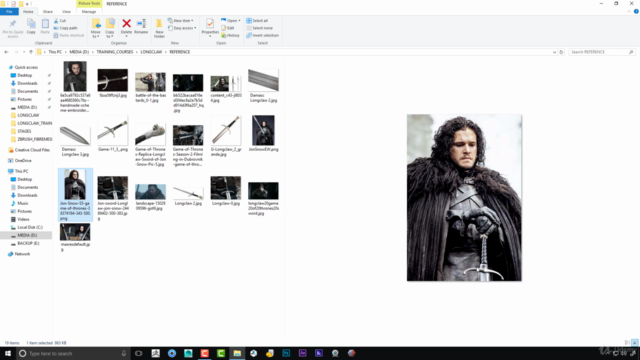Open Photoshop from the taskbar
Viewport: 640px width, 360px height.
[x=286, y=353]
